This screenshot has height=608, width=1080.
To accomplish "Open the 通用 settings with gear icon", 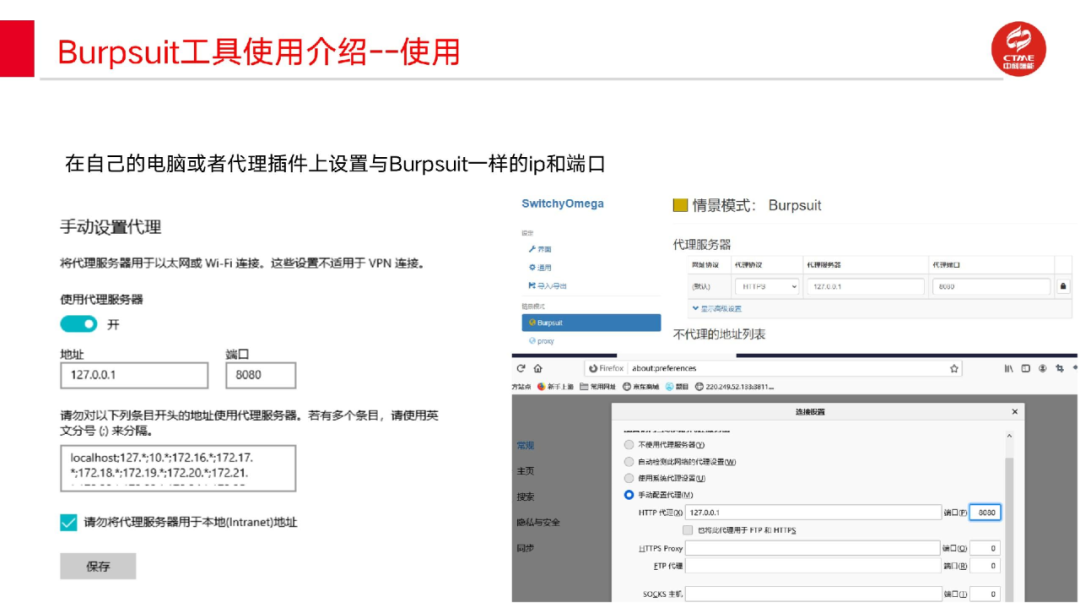I will tap(540, 267).
